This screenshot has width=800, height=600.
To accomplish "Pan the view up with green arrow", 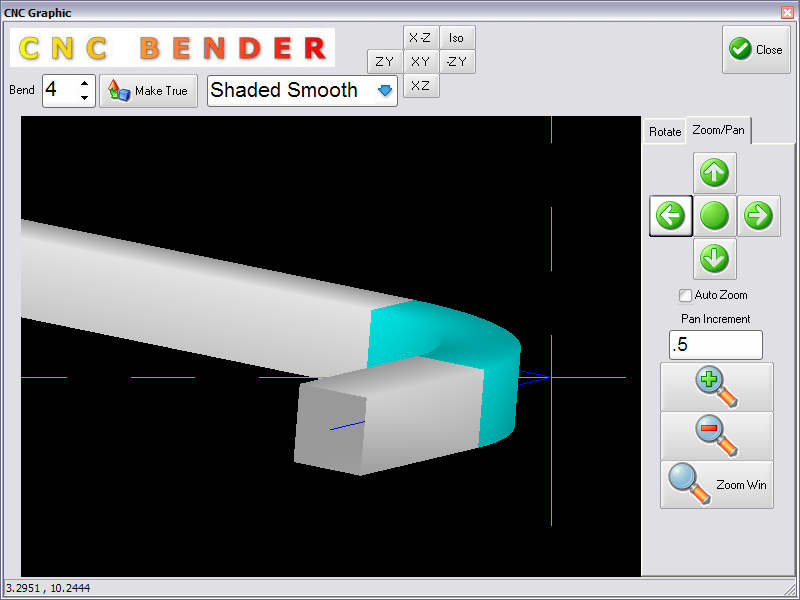I will coord(713,173).
